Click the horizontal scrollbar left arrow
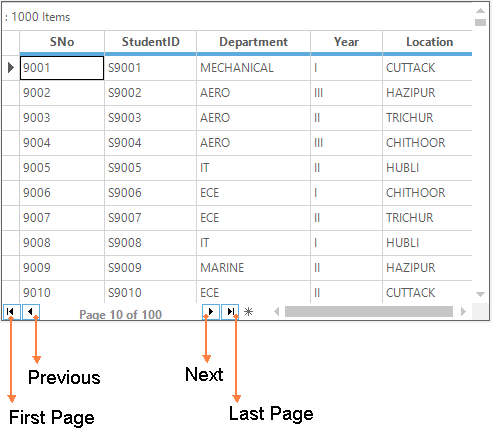Screen dimensions: 492x443 coord(276,312)
